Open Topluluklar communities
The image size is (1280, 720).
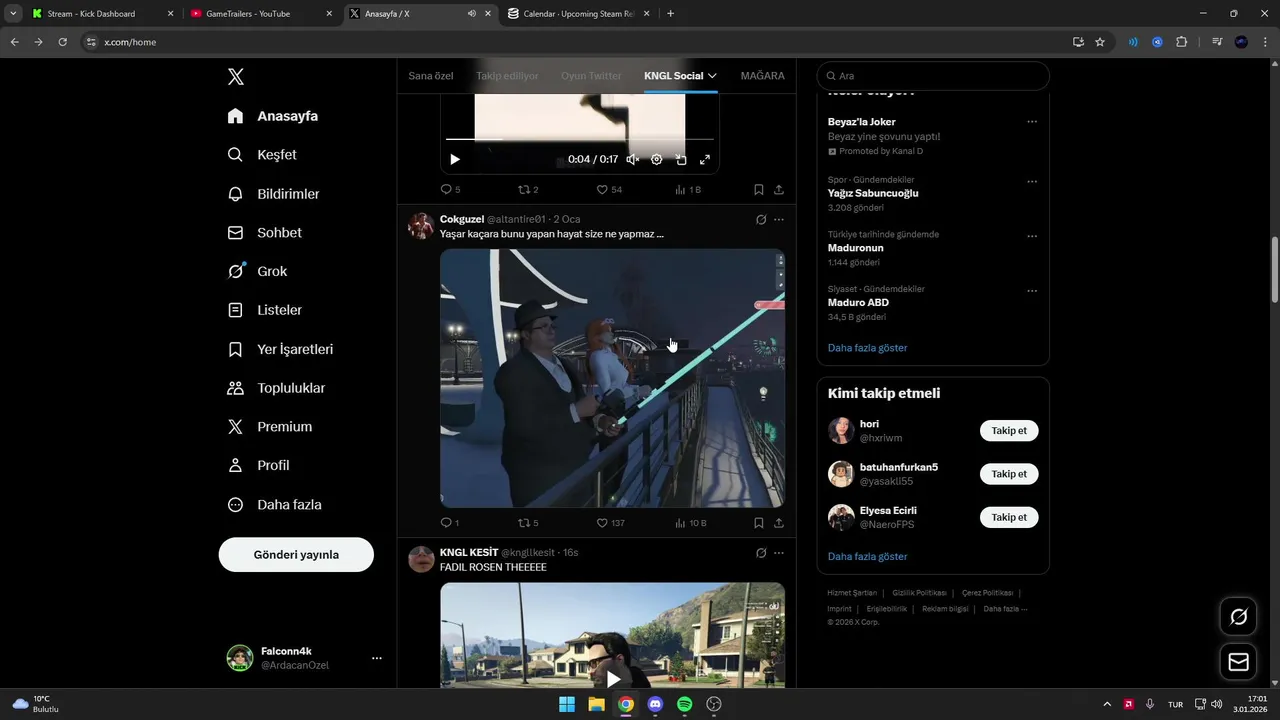276,388
